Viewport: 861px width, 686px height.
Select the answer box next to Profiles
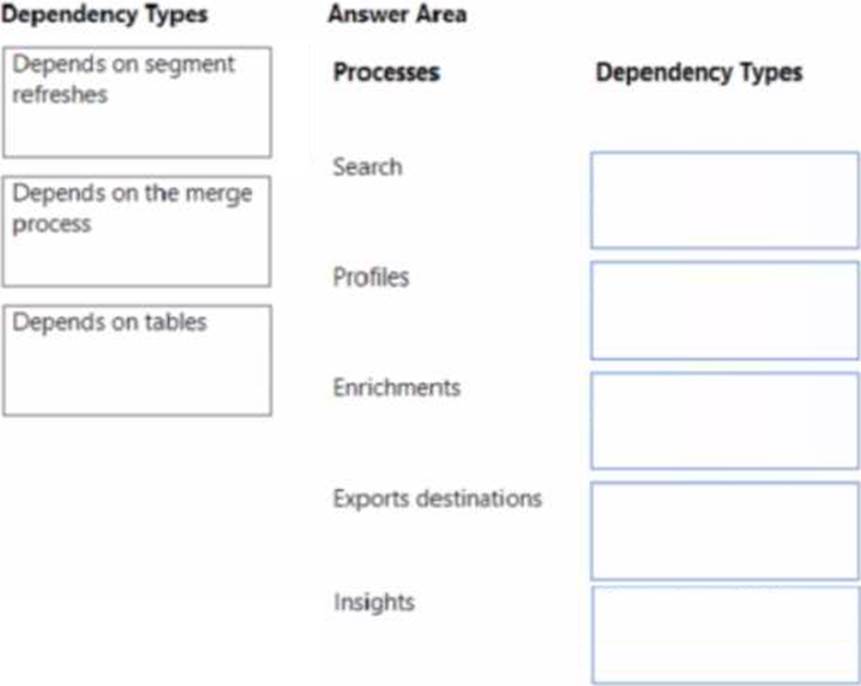(x=725, y=311)
